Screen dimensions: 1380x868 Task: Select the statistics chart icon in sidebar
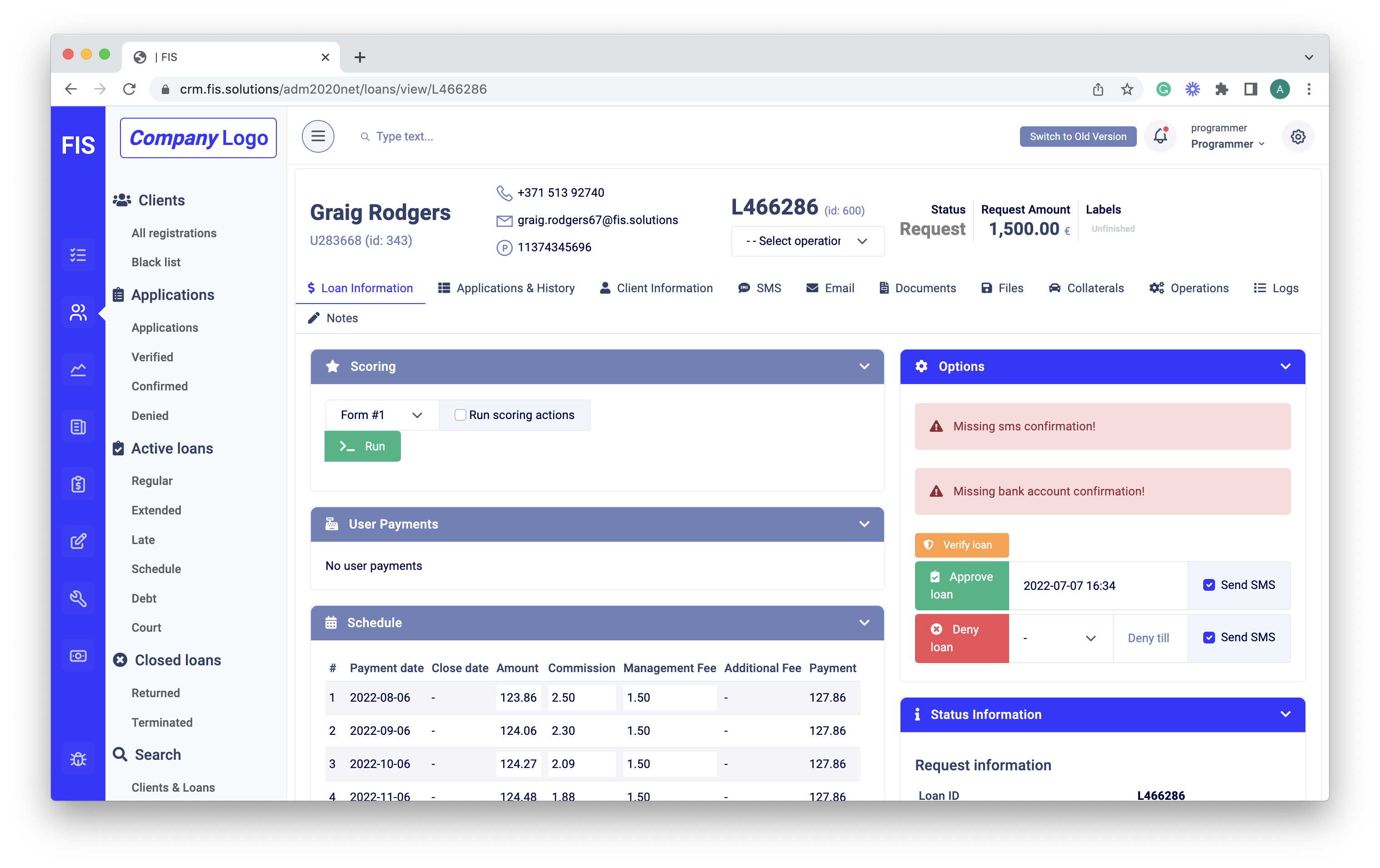click(x=79, y=369)
